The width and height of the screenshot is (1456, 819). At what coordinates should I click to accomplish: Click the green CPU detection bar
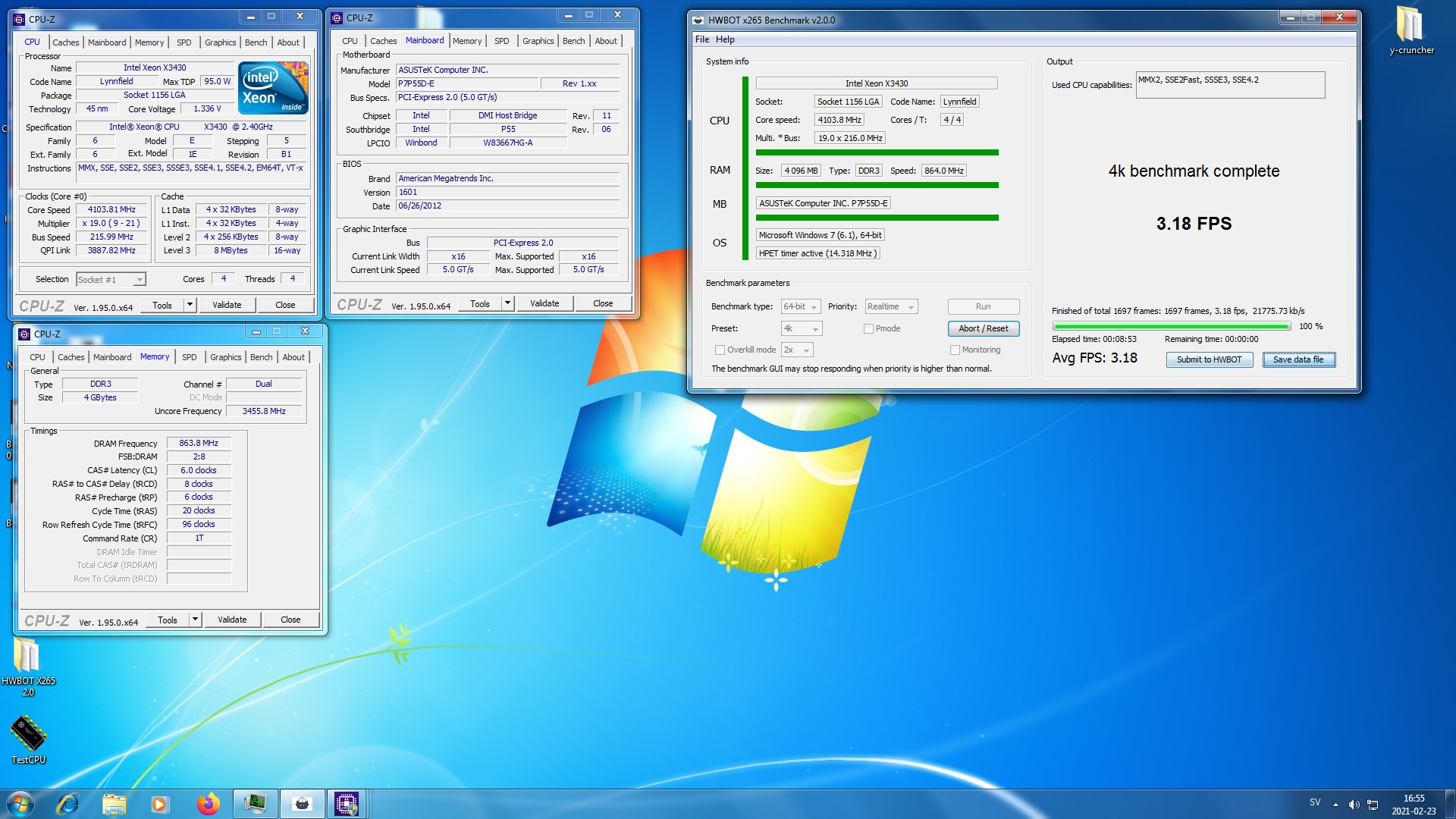[877, 153]
